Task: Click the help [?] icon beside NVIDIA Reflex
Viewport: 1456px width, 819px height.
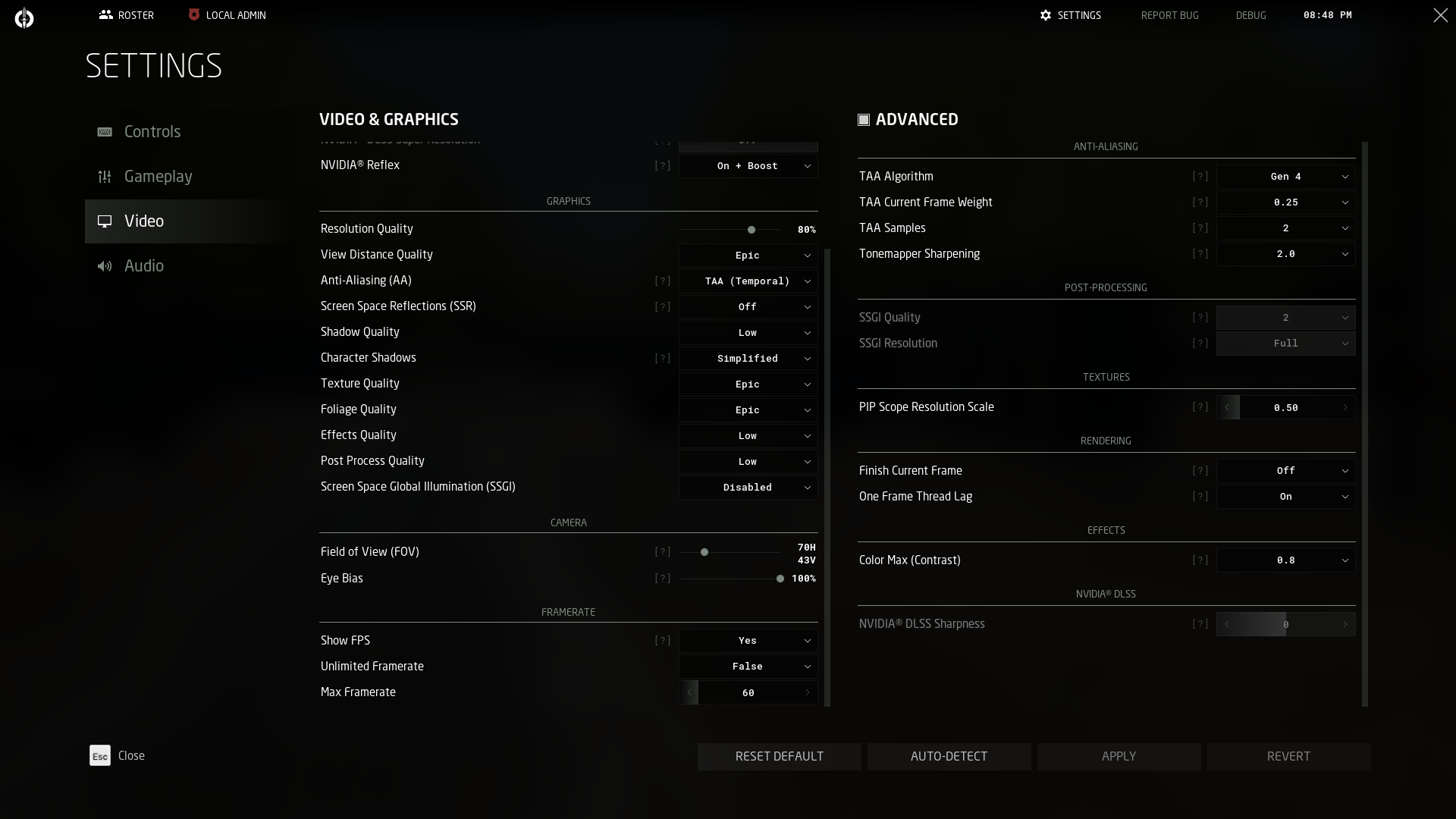Action: [x=663, y=165]
